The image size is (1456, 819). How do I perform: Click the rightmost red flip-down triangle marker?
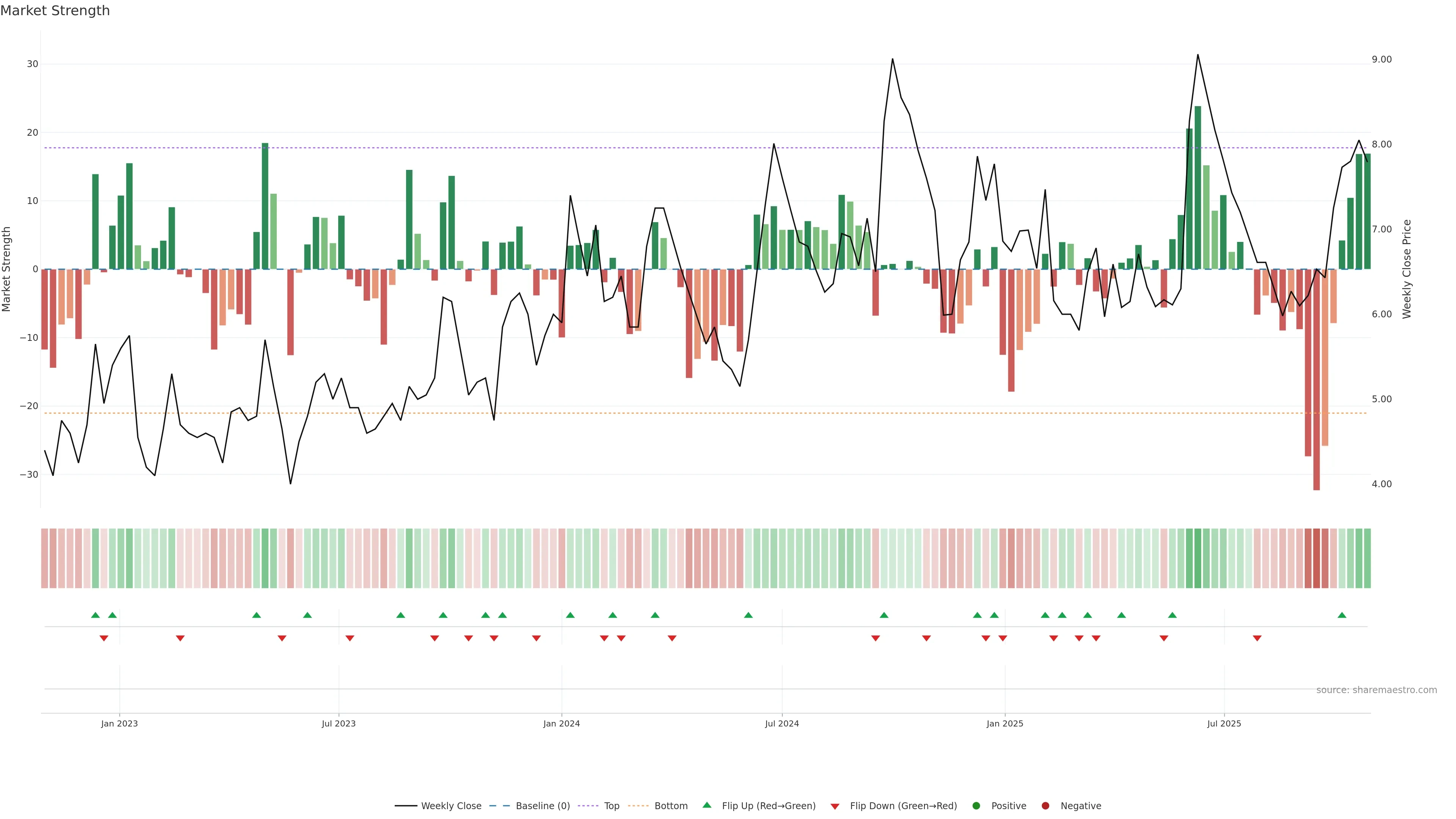pyautogui.click(x=1257, y=638)
